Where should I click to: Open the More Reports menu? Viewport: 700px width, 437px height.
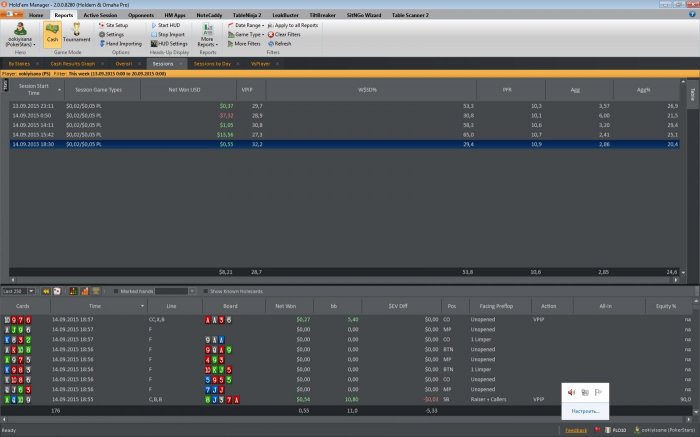(x=208, y=35)
